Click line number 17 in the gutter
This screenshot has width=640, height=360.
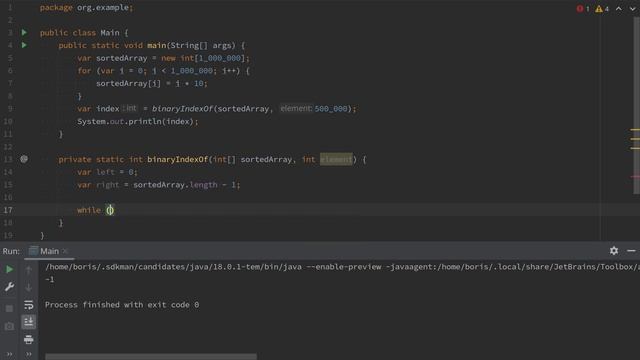(x=8, y=210)
